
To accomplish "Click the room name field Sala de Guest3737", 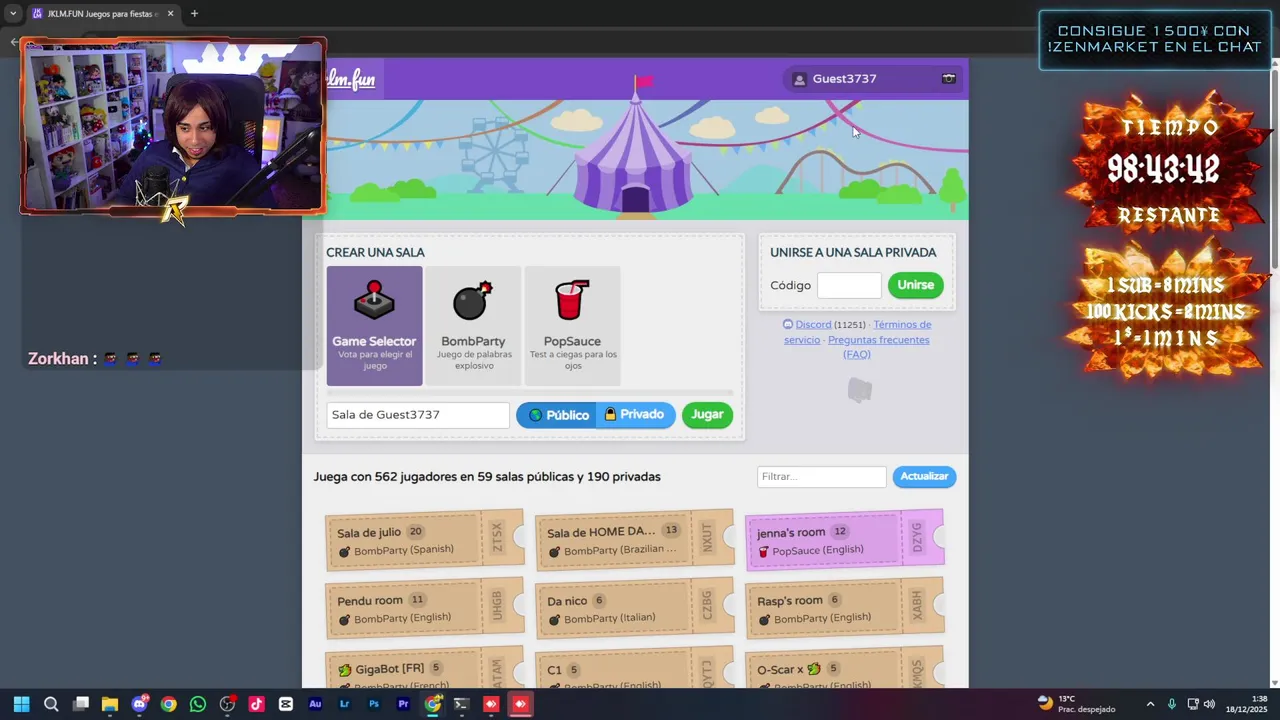I will click(418, 415).
